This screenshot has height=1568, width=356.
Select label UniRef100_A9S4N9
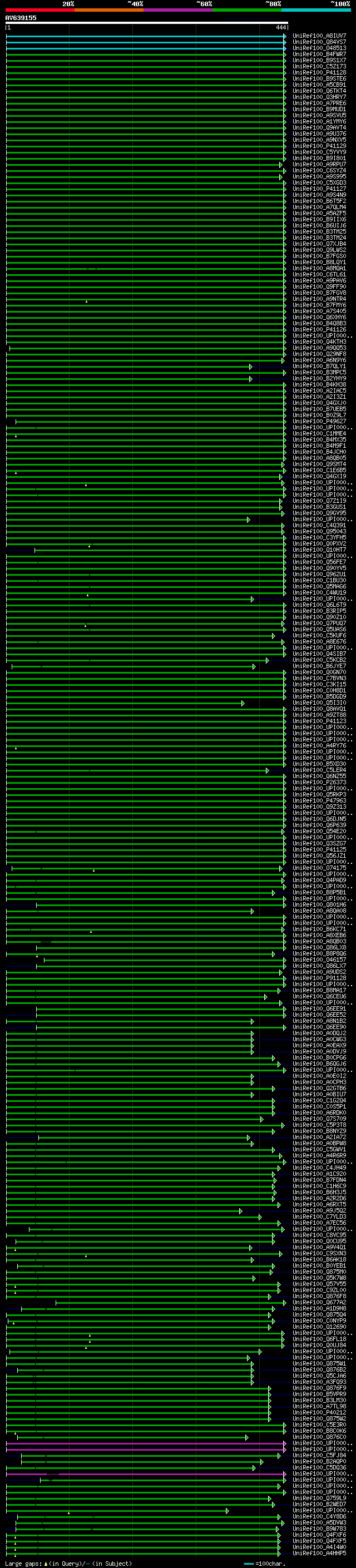pos(319,195)
